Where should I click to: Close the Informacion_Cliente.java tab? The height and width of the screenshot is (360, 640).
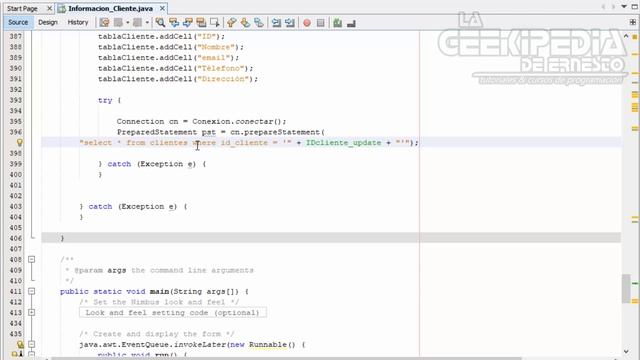click(162, 8)
